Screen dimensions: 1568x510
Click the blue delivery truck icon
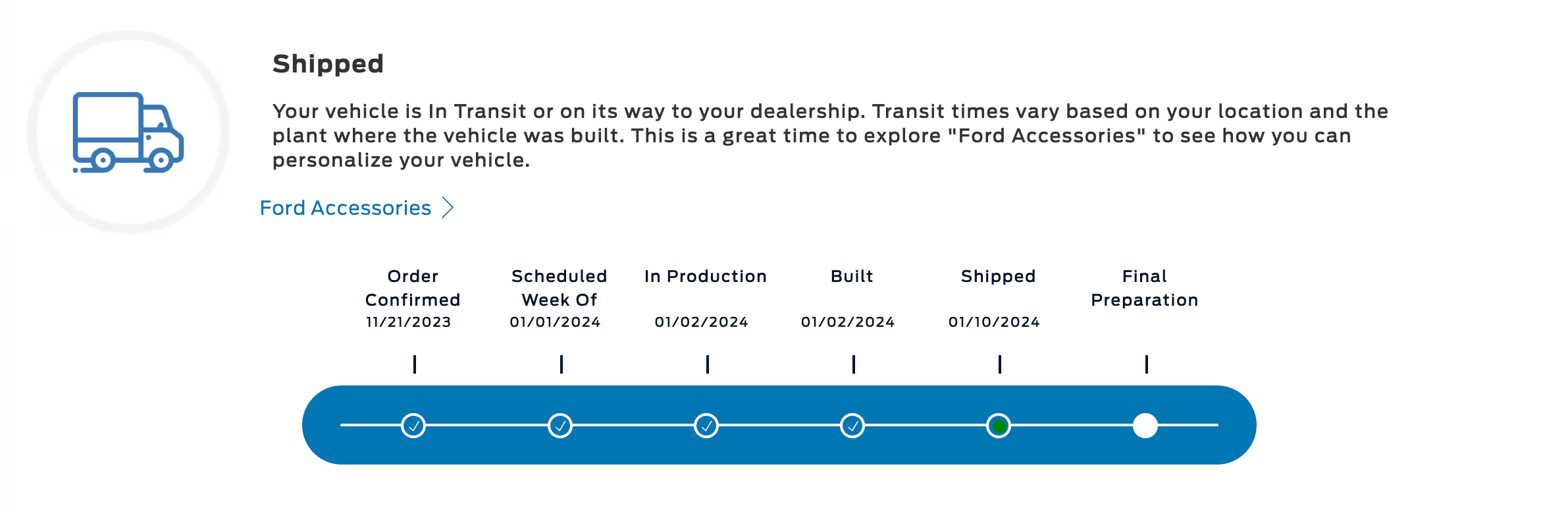point(128,132)
